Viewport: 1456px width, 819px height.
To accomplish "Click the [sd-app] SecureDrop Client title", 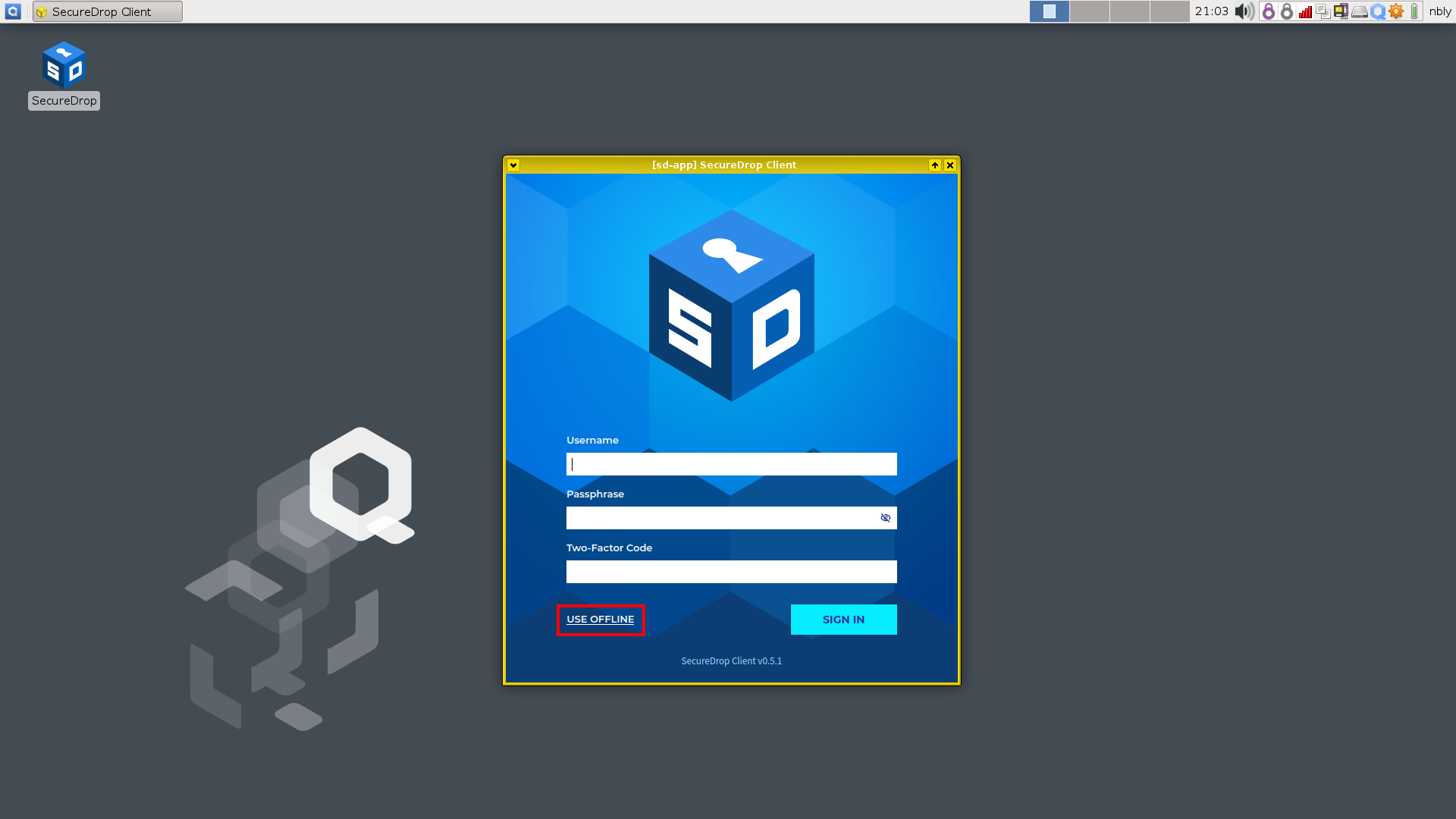I will coord(724,165).
